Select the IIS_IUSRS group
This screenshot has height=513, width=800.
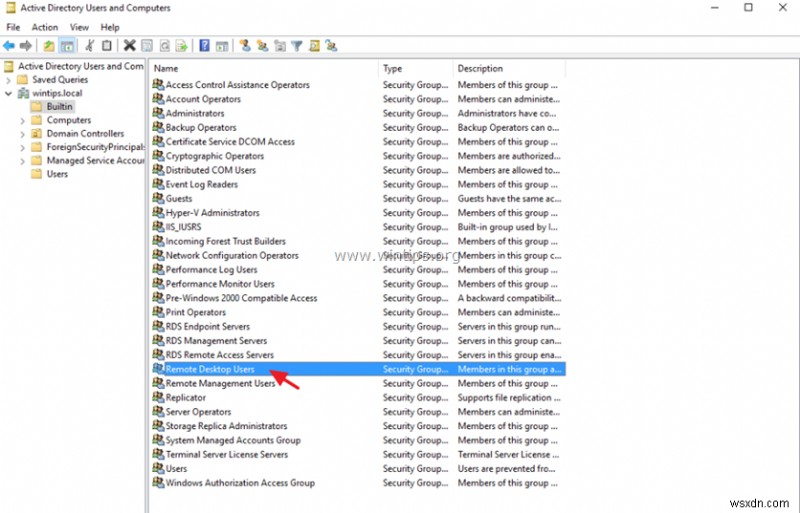[183, 227]
